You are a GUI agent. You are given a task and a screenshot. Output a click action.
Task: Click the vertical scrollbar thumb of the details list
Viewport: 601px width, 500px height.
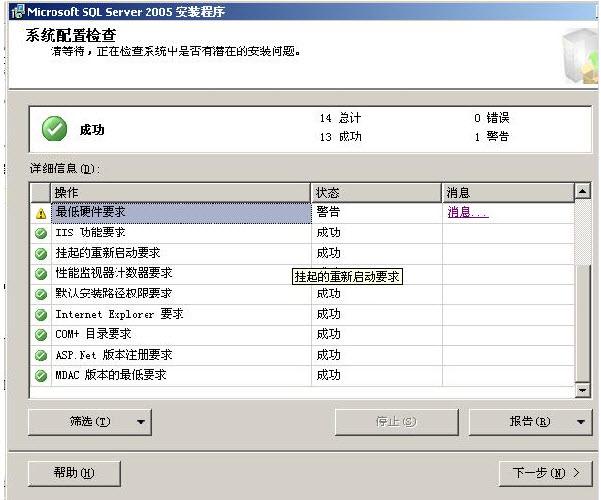pyautogui.click(x=583, y=323)
